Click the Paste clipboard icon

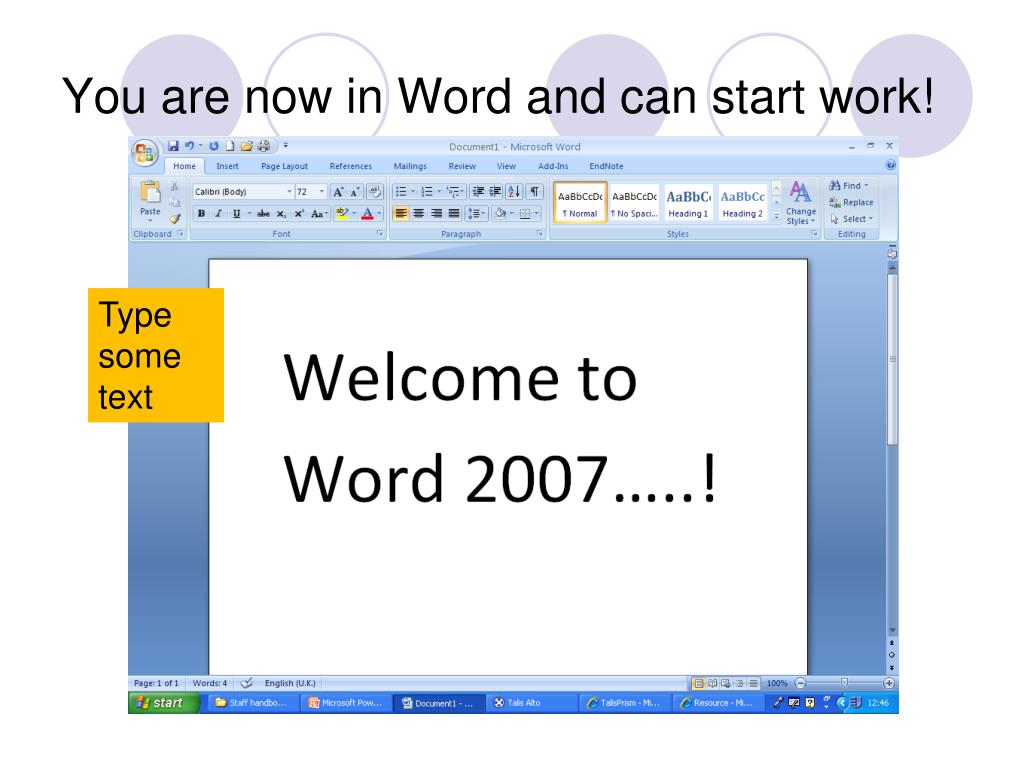(150, 193)
